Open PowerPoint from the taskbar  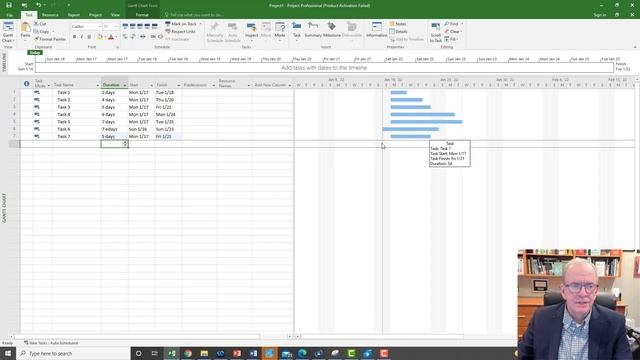point(237,353)
